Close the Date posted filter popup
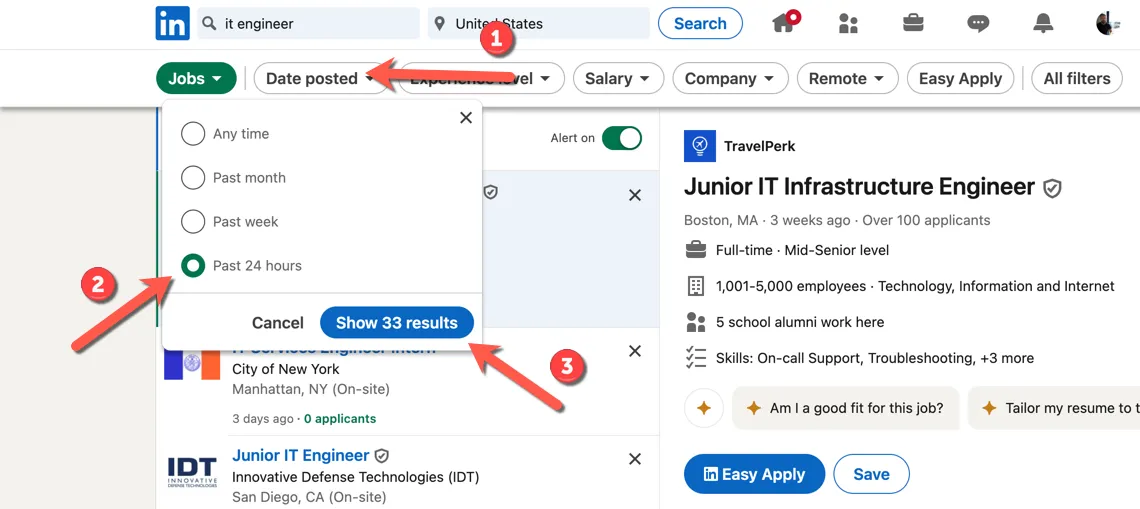The height and width of the screenshot is (509, 1140). point(466,117)
